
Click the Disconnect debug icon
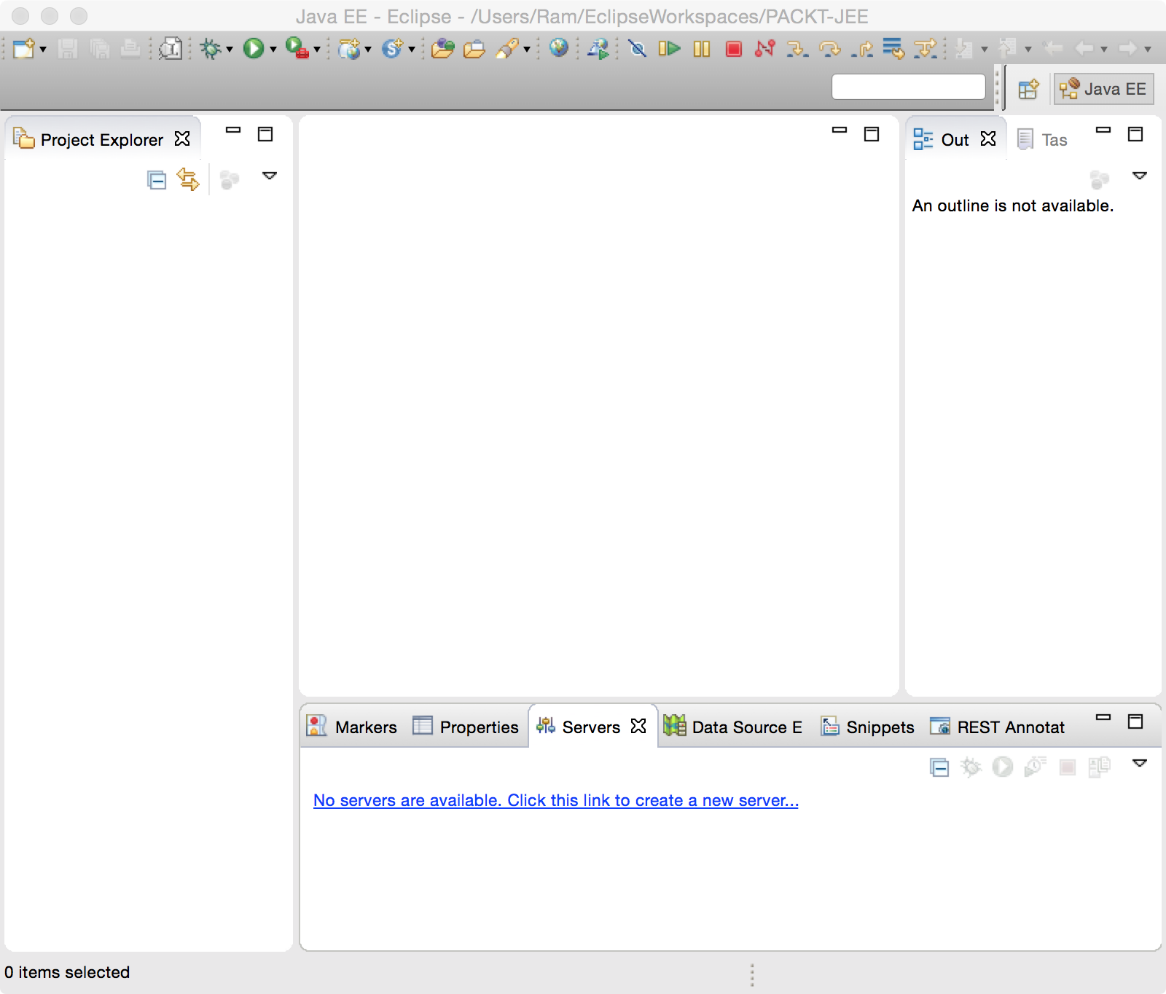coord(764,49)
